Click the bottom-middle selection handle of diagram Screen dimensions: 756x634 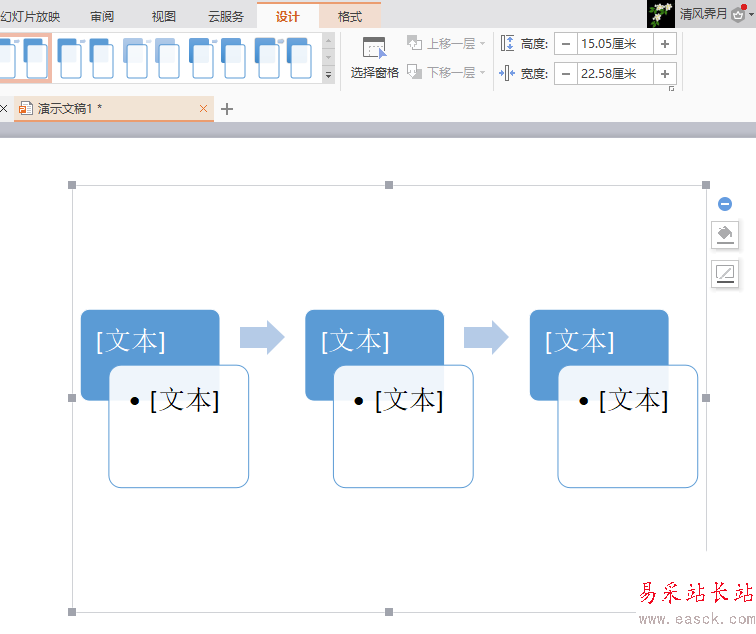coord(389,612)
